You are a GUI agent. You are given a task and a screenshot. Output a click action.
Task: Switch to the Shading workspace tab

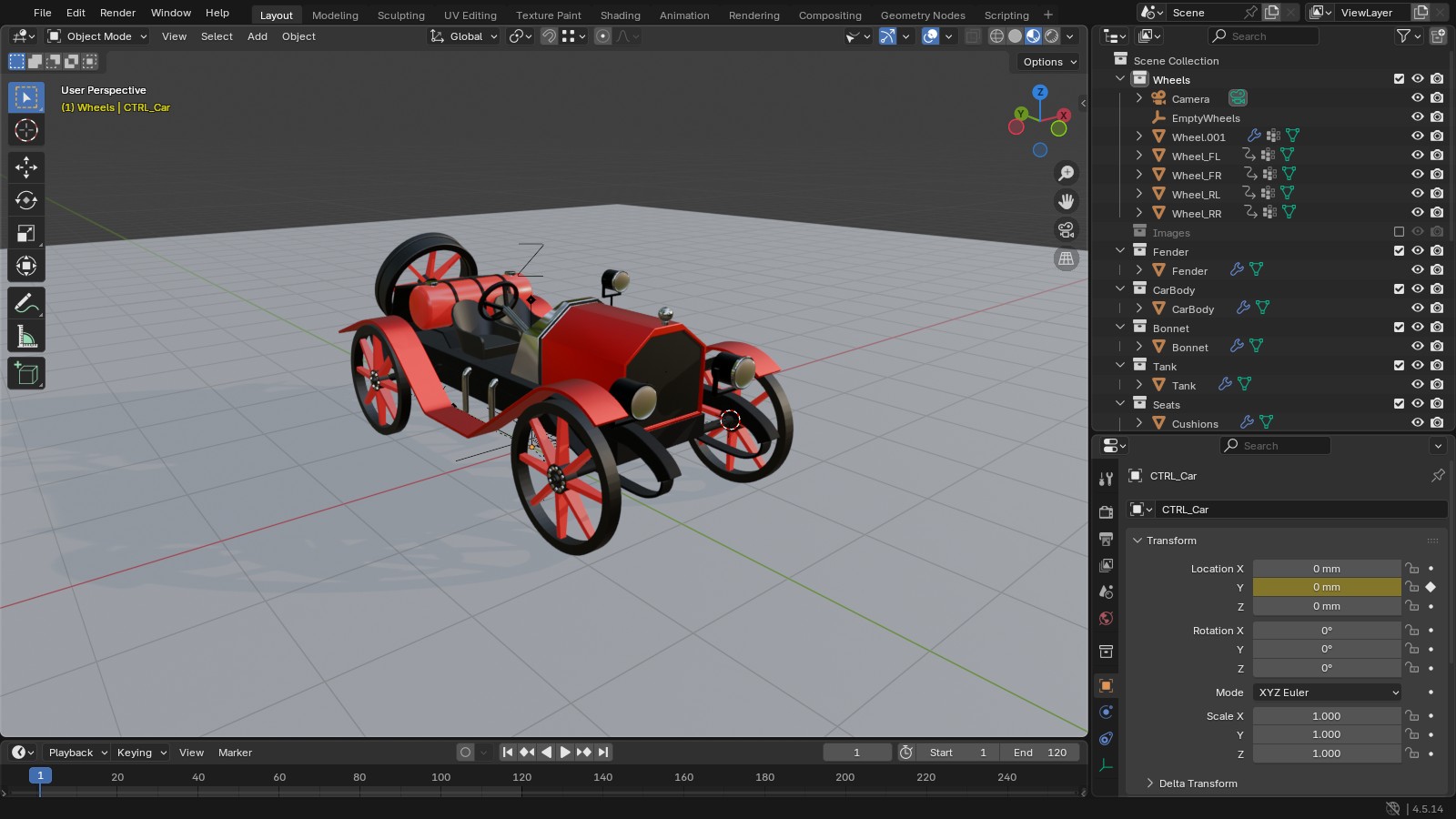click(620, 15)
